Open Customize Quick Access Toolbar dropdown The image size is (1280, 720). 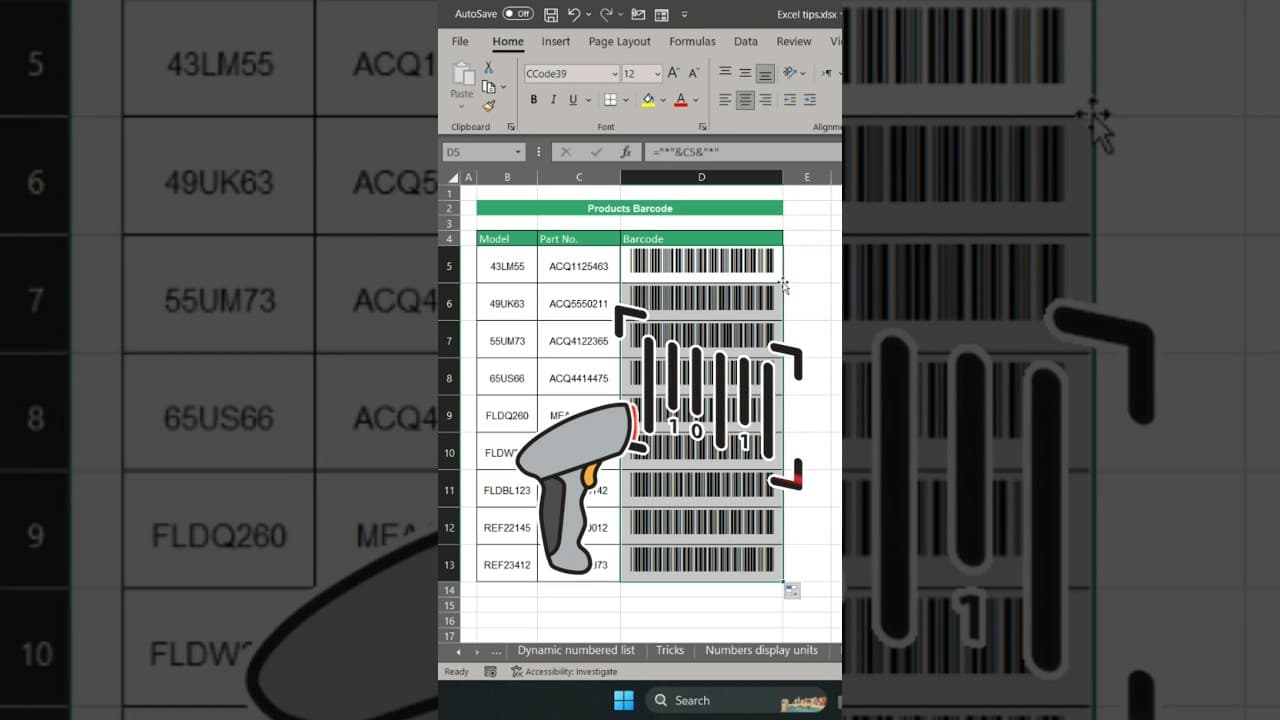pos(684,15)
